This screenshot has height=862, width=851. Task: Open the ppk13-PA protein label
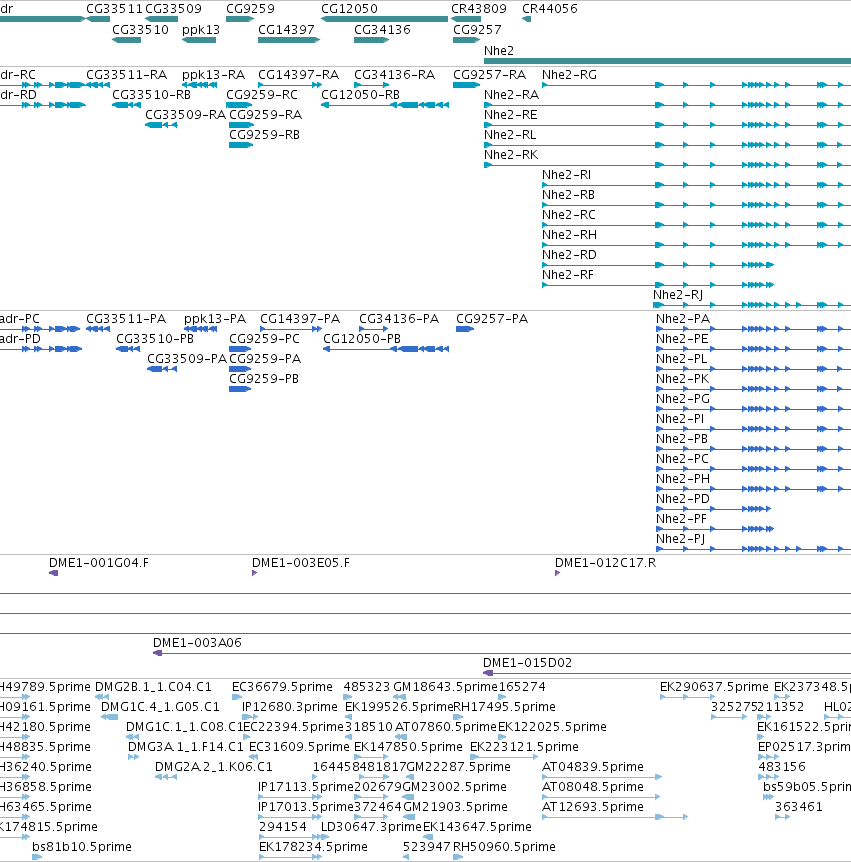214,319
